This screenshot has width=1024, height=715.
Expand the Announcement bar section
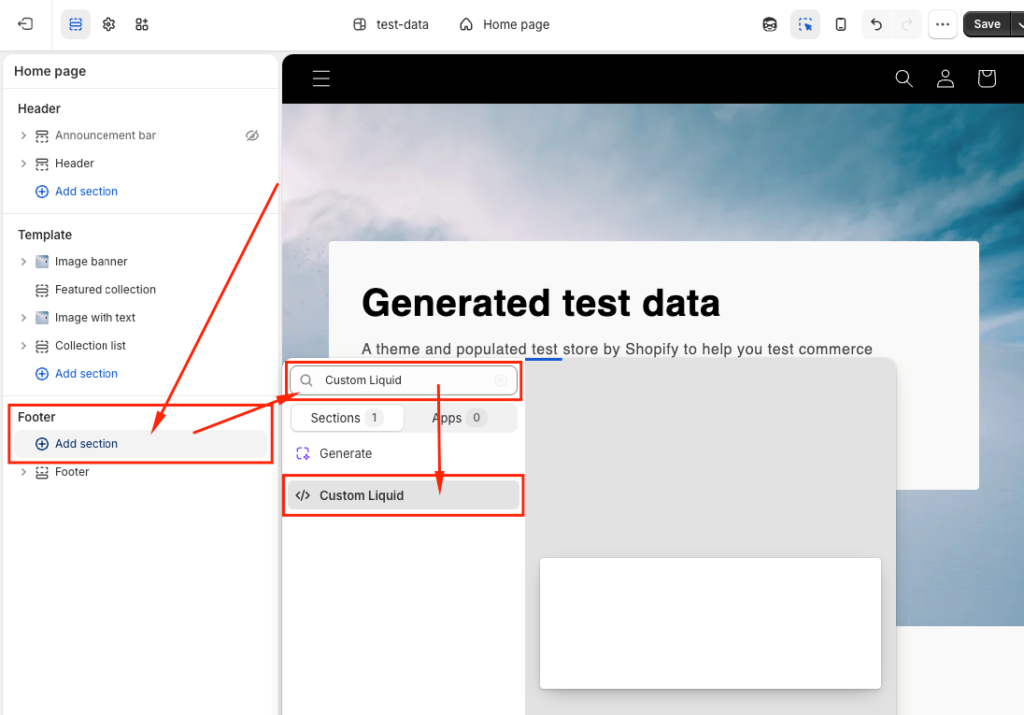tap(24, 135)
